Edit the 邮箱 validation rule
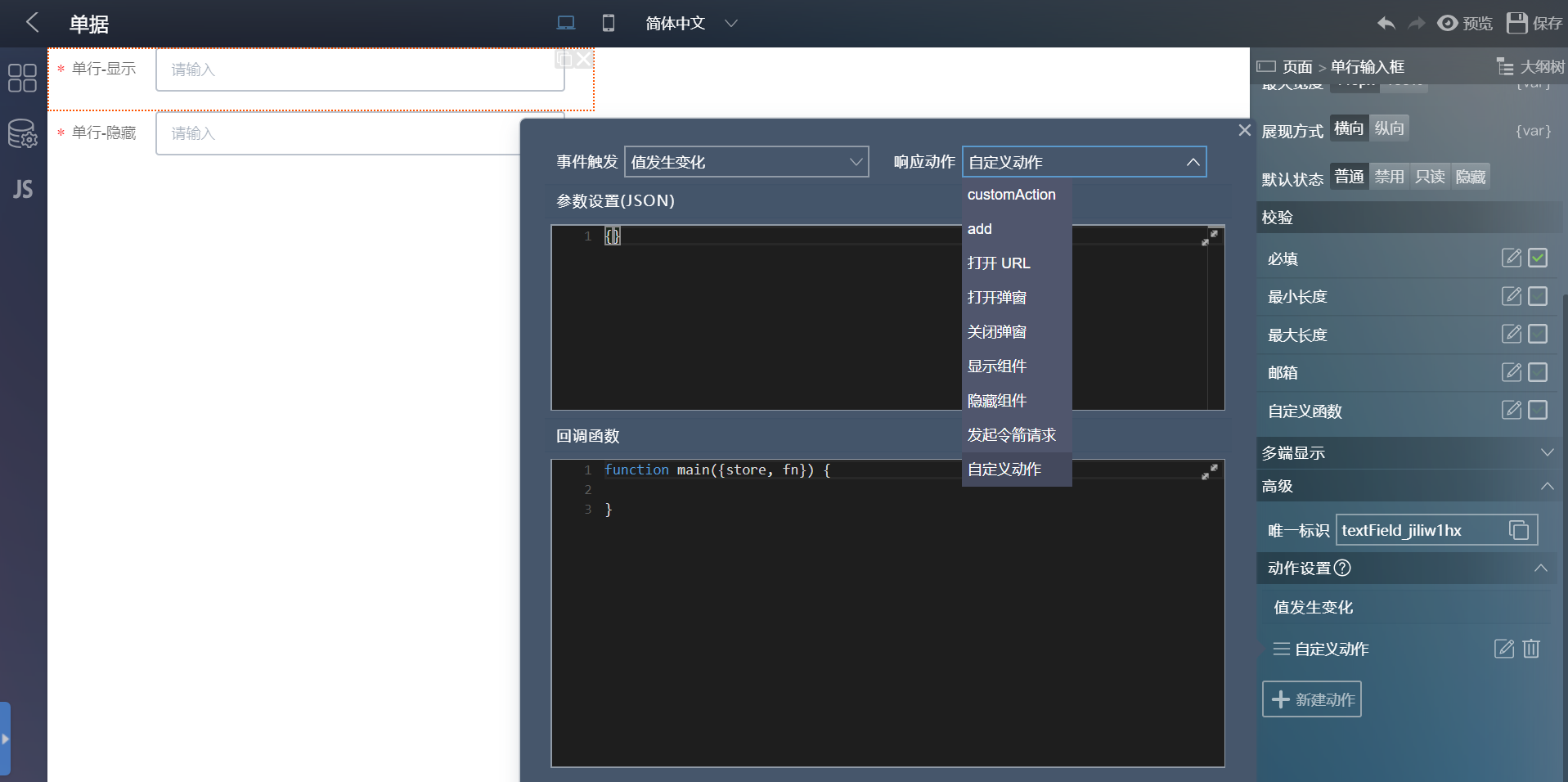 coord(1512,372)
